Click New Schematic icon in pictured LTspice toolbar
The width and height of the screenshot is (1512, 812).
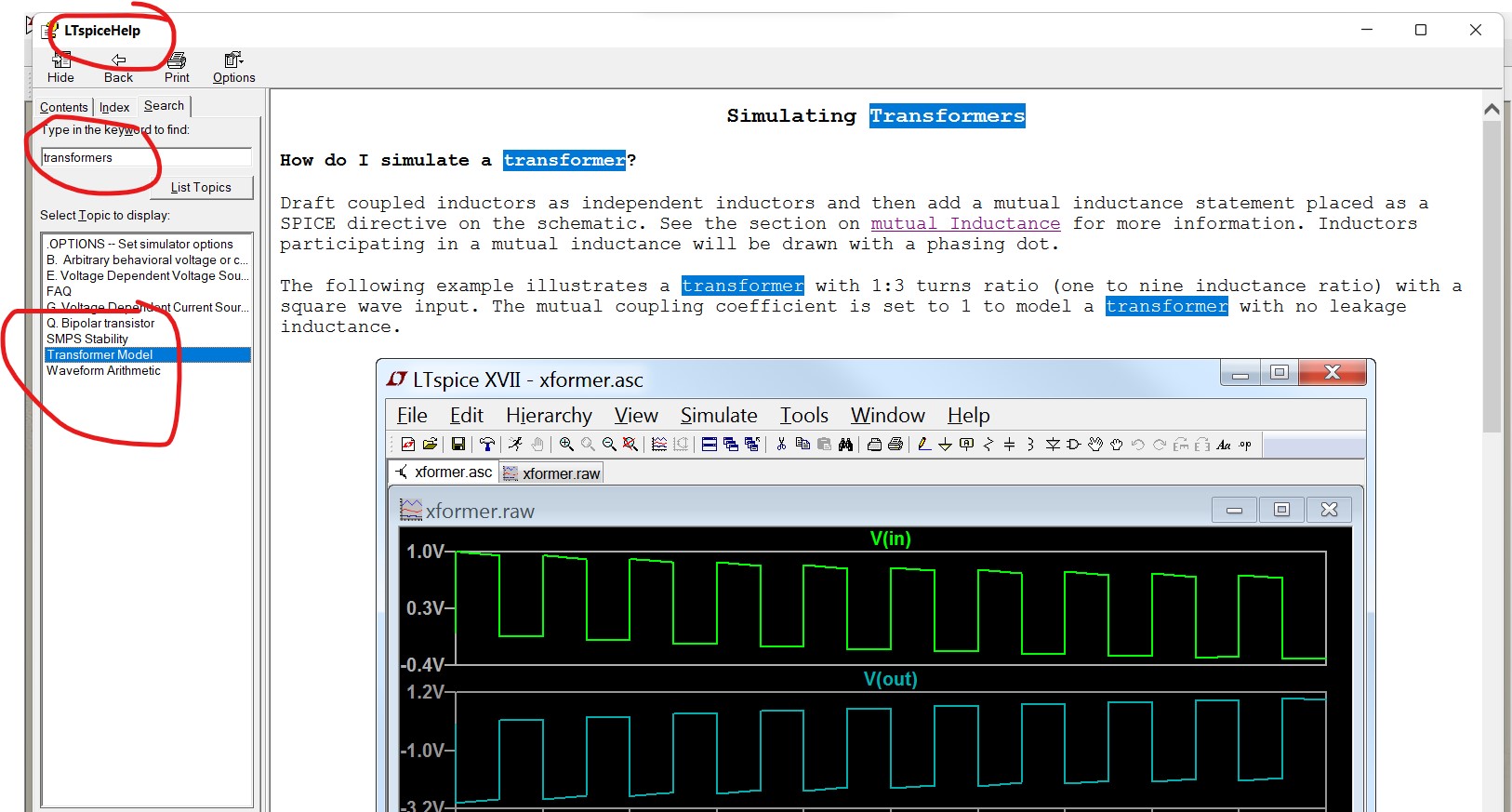pyautogui.click(x=408, y=445)
